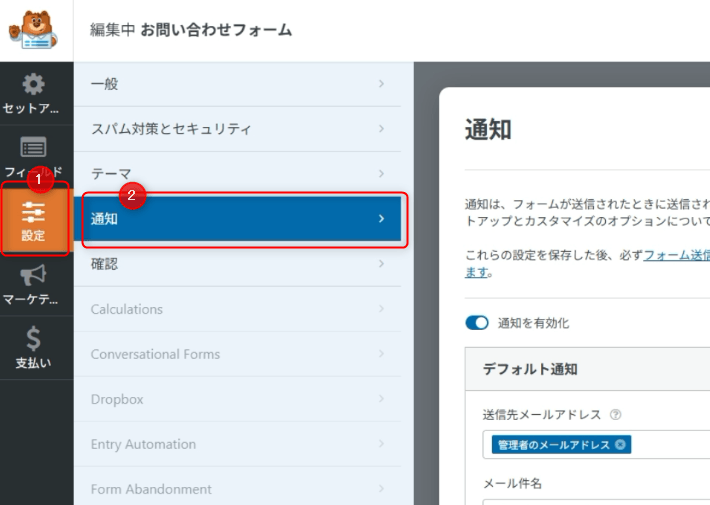Open the Form Abandonment section

238,487
